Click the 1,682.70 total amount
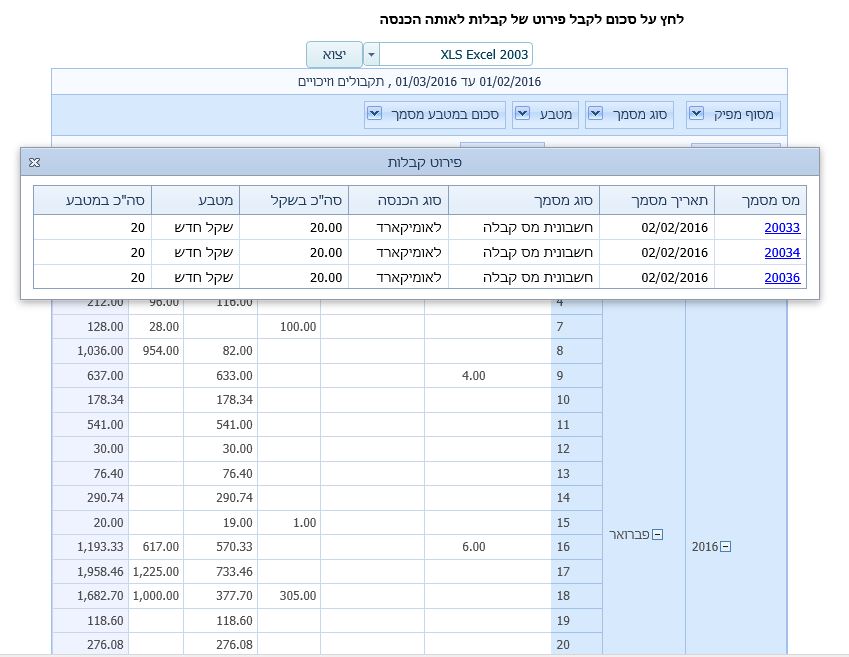 pos(100,596)
